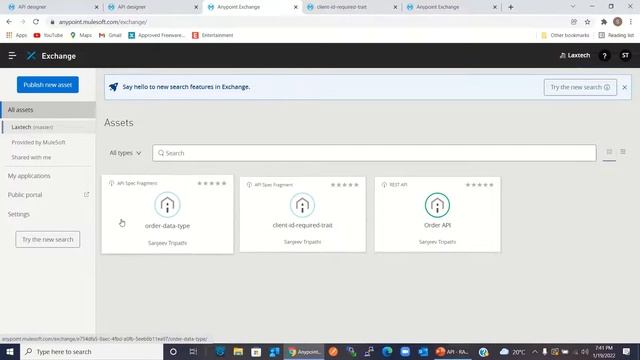The image size is (640, 360).
Task: Switch to grid view of assets
Action: [609, 152]
